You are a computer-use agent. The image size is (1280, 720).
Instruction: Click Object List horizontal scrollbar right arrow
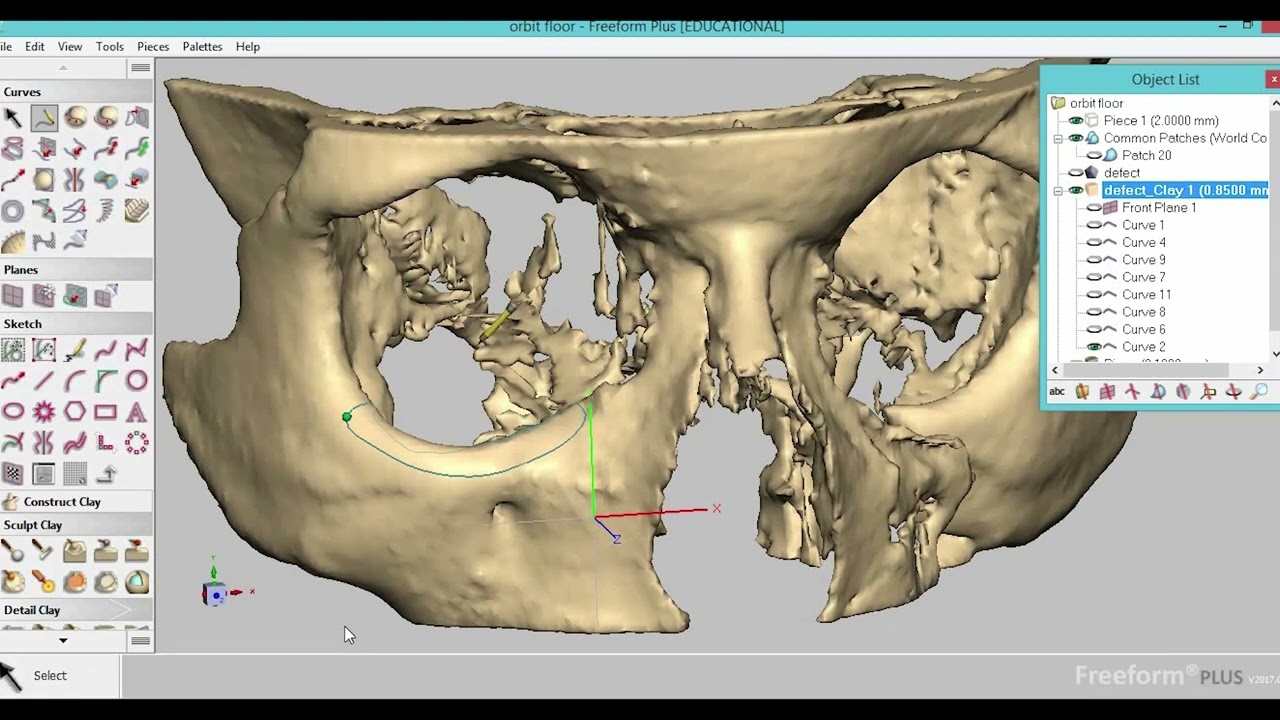point(1260,370)
